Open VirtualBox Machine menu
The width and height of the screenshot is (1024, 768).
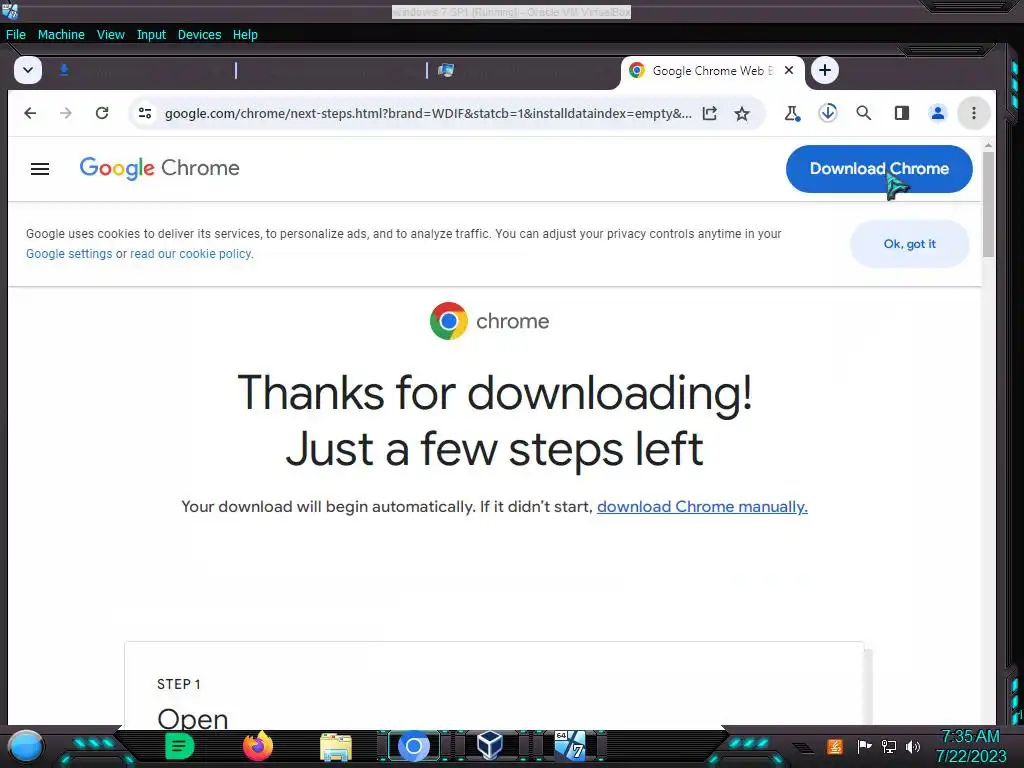[x=61, y=35]
